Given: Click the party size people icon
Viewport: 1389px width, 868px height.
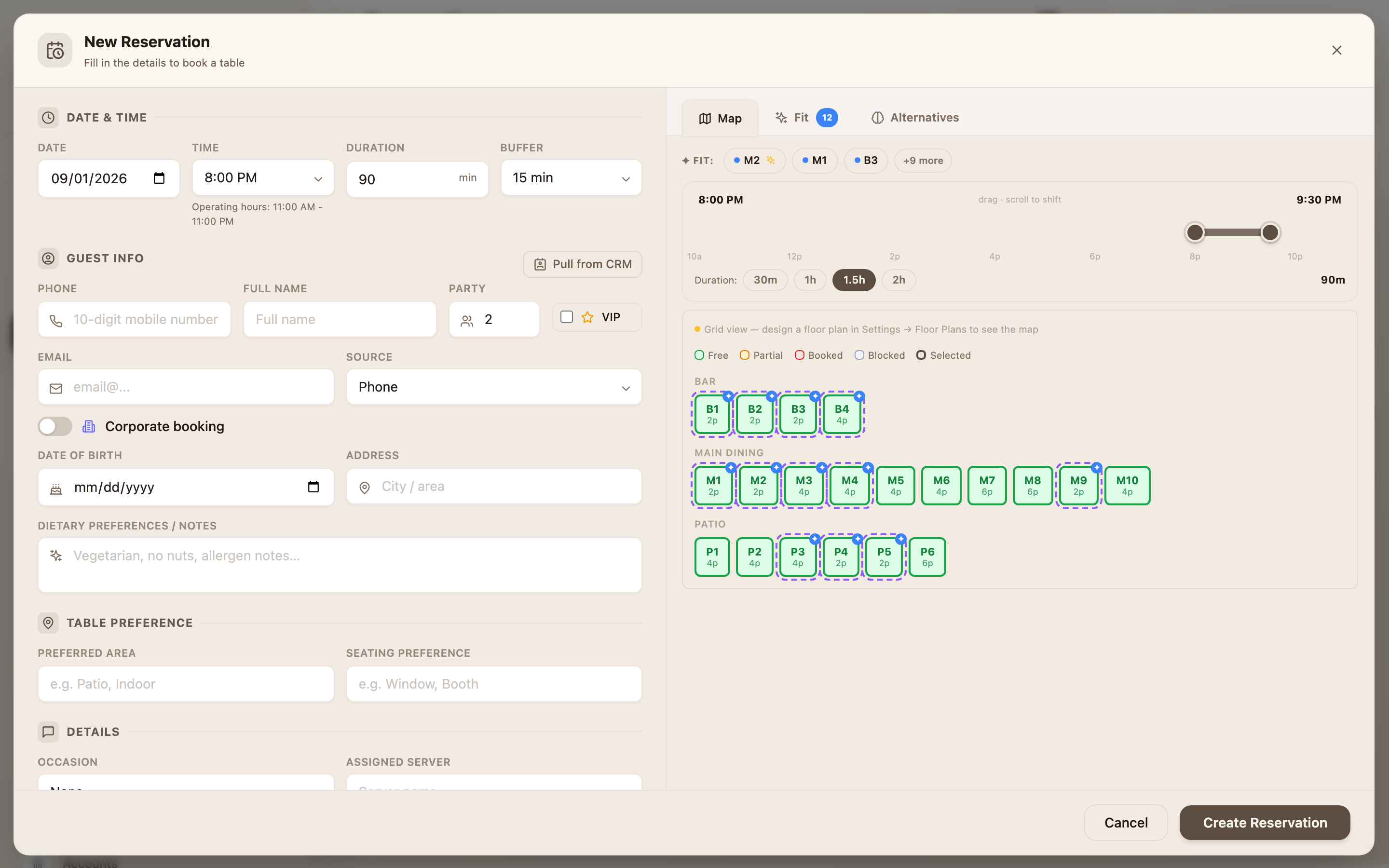Looking at the screenshot, I should [467, 320].
